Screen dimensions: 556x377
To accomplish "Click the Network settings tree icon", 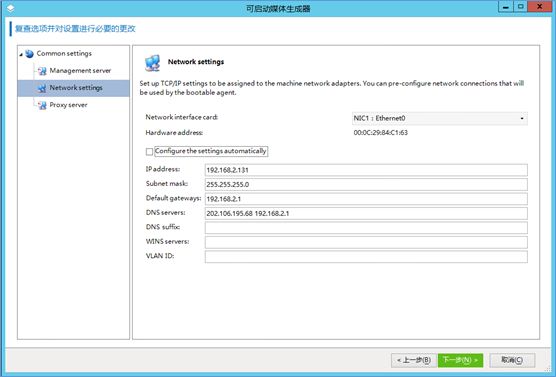I will pos(42,88).
